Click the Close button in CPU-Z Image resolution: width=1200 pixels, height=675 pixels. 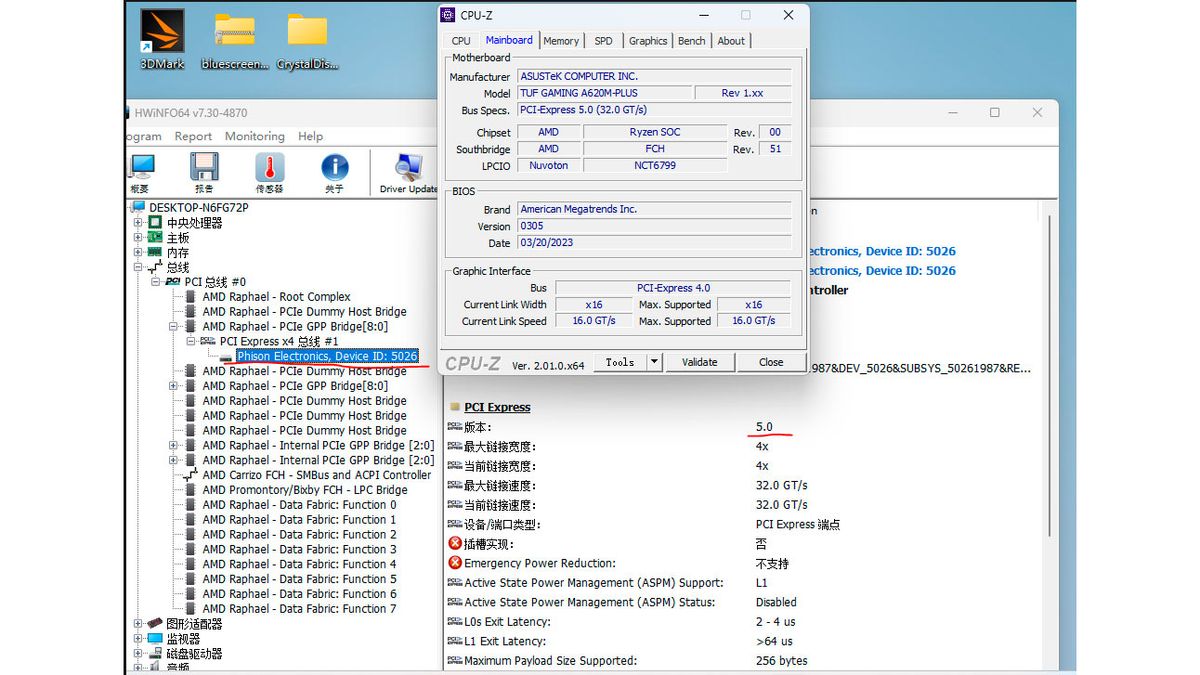(771, 362)
